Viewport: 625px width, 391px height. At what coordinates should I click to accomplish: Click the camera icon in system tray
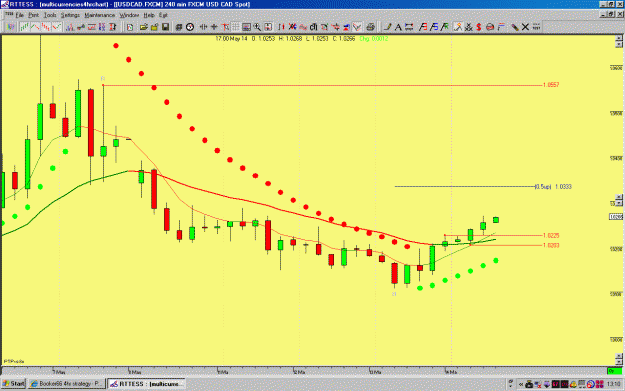529,384
